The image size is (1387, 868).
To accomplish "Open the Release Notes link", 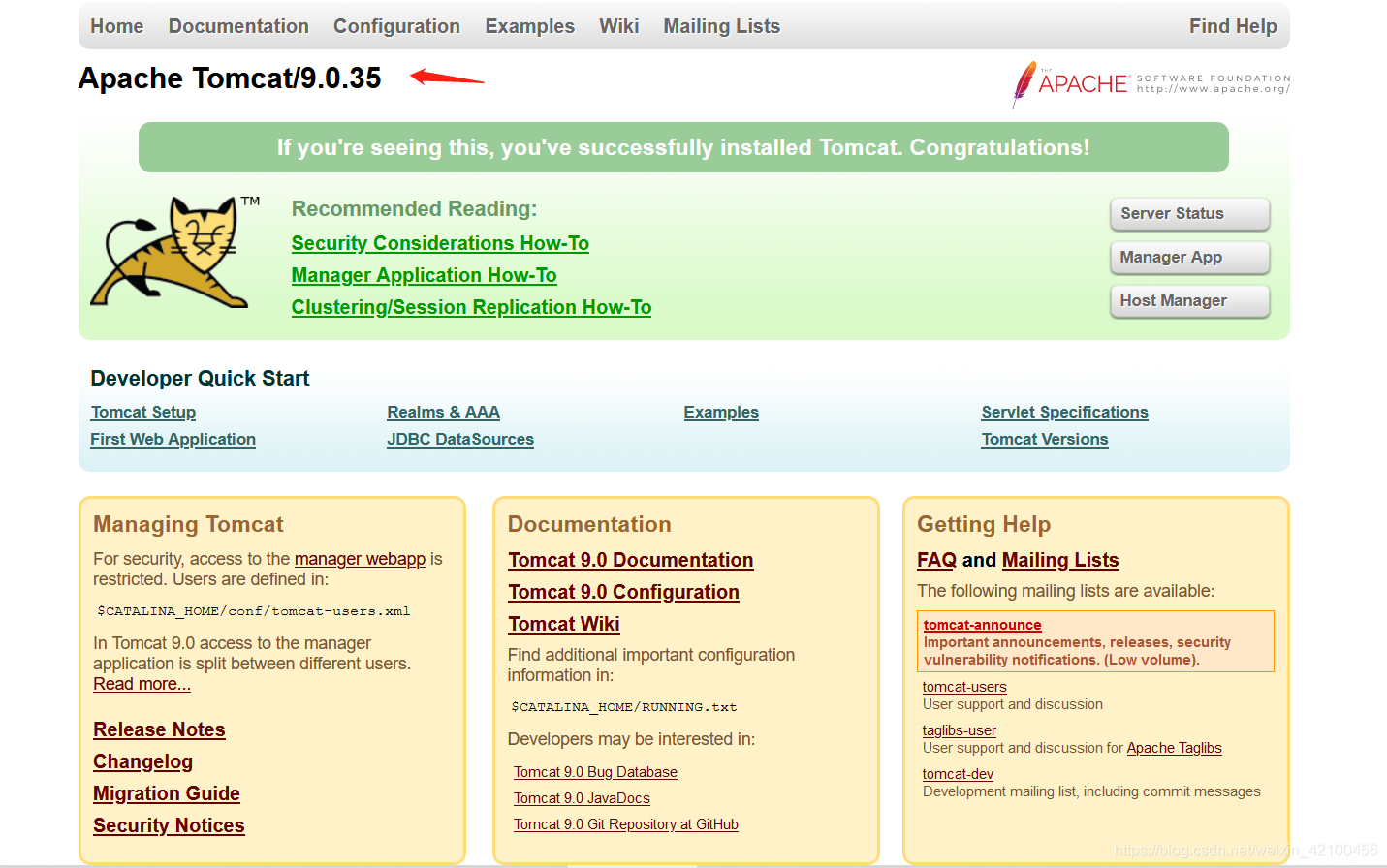I will point(159,729).
